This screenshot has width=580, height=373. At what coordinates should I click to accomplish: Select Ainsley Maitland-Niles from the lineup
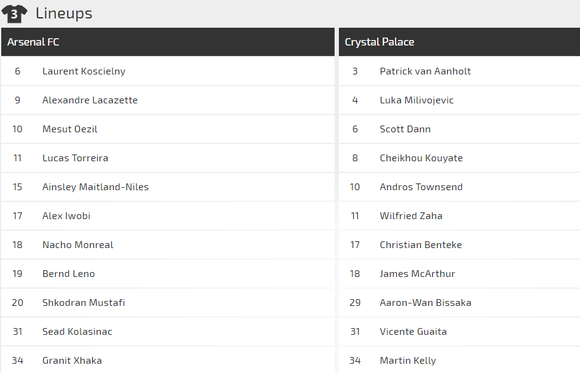tap(95, 186)
